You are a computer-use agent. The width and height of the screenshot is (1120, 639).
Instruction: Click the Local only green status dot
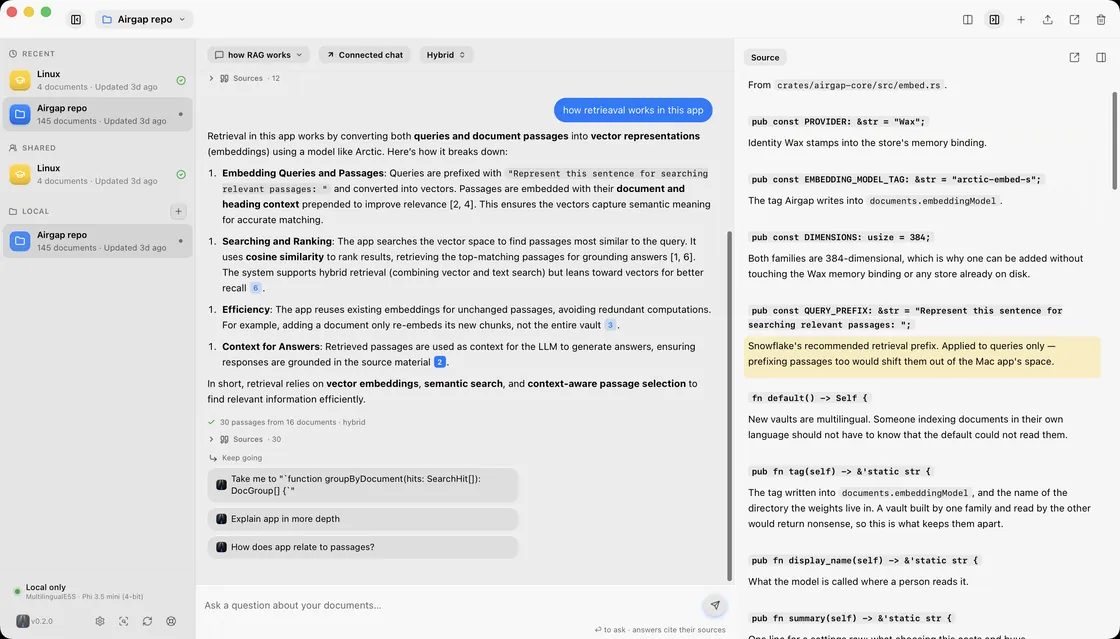pyautogui.click(x=16, y=591)
